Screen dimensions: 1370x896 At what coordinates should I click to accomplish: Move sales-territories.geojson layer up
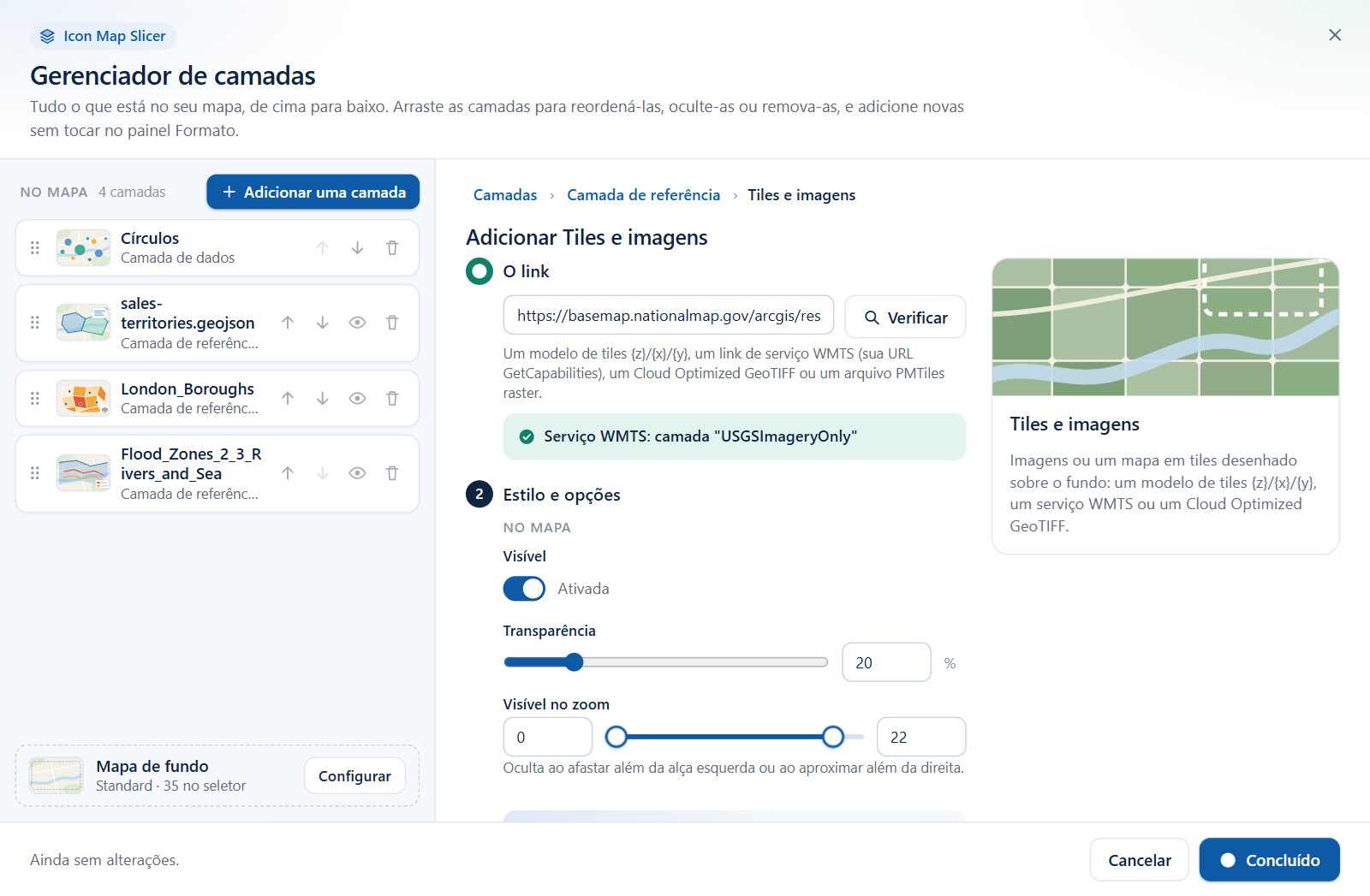coord(288,323)
